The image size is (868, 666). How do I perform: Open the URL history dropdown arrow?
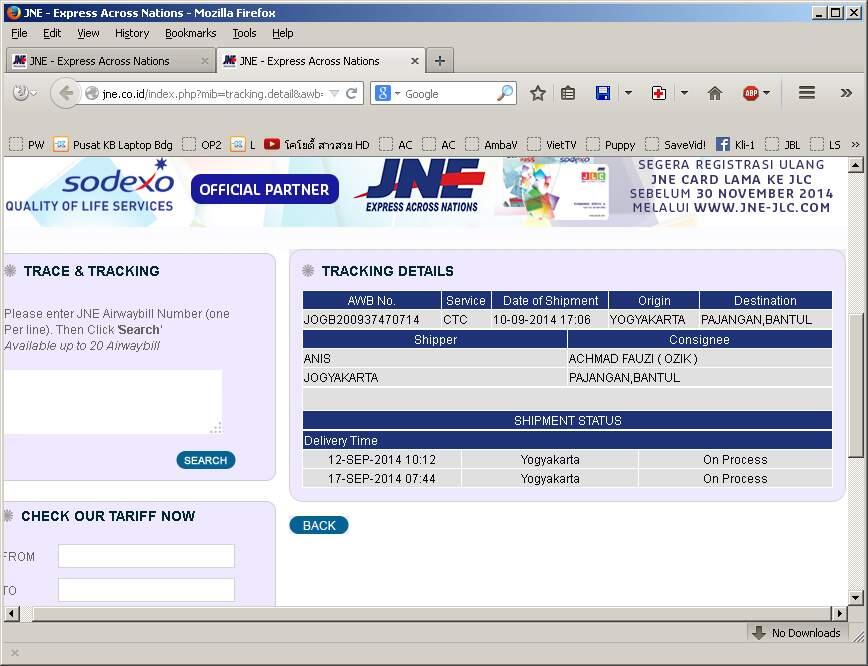pyautogui.click(x=334, y=94)
